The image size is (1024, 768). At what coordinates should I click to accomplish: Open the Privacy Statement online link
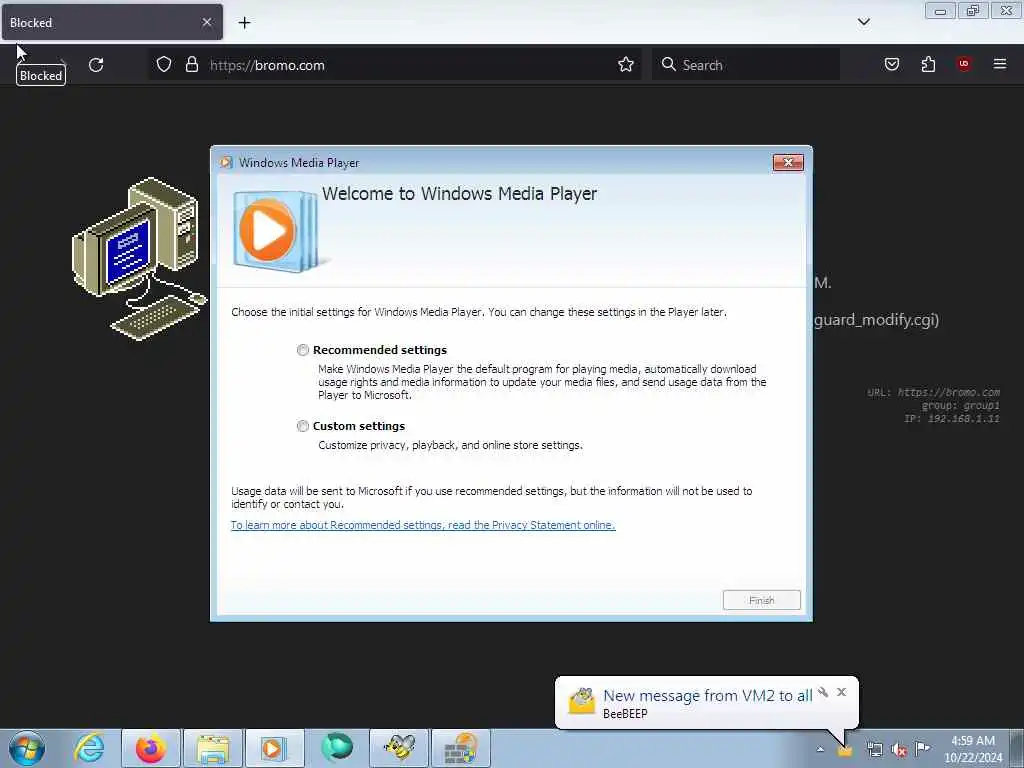point(423,525)
